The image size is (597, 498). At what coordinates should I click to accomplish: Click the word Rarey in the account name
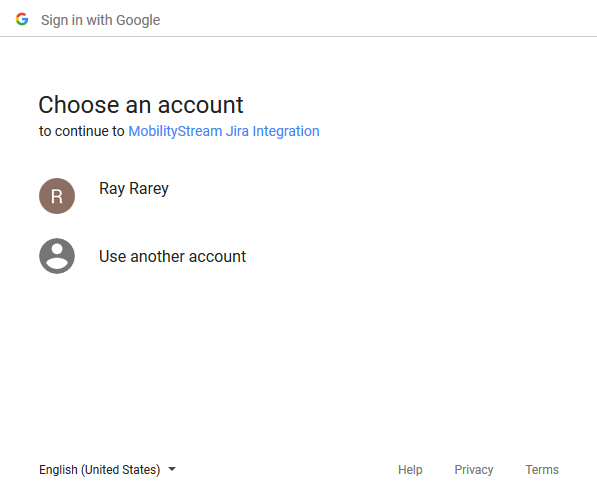[149, 188]
